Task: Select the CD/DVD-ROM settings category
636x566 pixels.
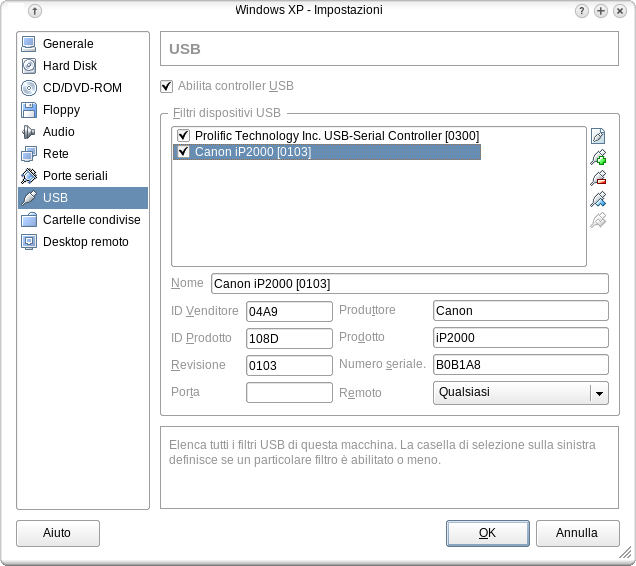Action: 81,88
